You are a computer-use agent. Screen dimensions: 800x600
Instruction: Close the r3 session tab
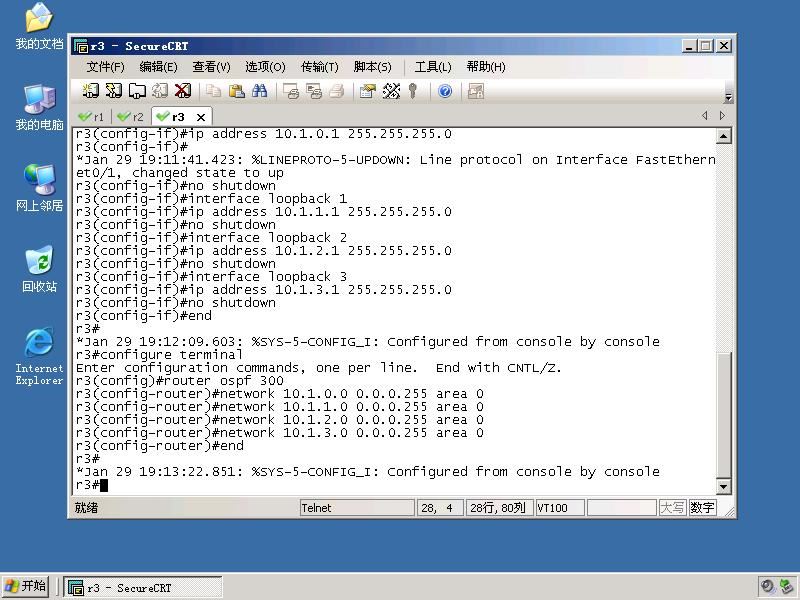[201, 117]
